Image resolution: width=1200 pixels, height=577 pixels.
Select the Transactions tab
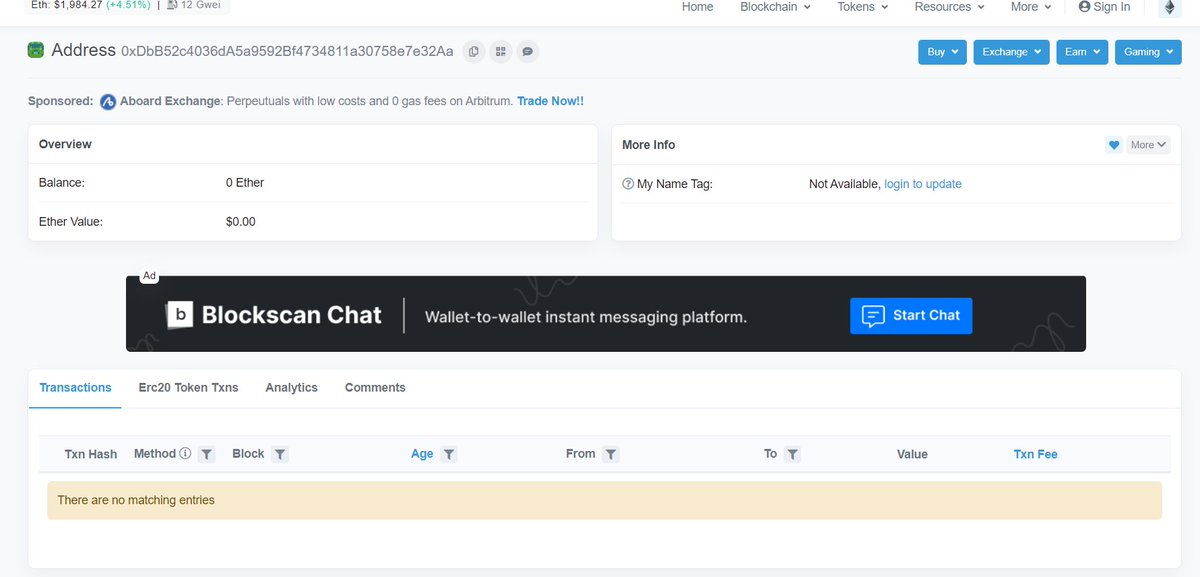[x=75, y=388]
